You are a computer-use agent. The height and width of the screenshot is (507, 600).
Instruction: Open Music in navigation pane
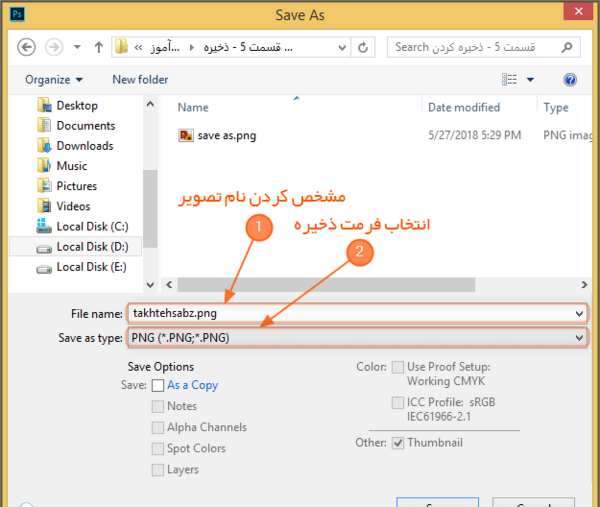click(72, 166)
